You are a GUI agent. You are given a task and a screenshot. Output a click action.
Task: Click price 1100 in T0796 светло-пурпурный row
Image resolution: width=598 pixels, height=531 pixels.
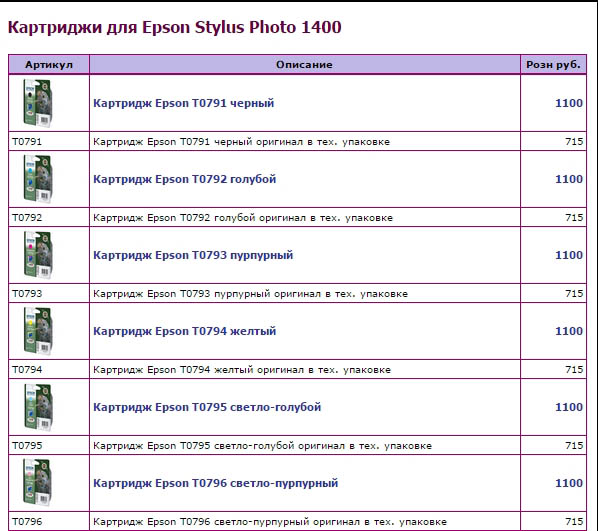pos(569,483)
